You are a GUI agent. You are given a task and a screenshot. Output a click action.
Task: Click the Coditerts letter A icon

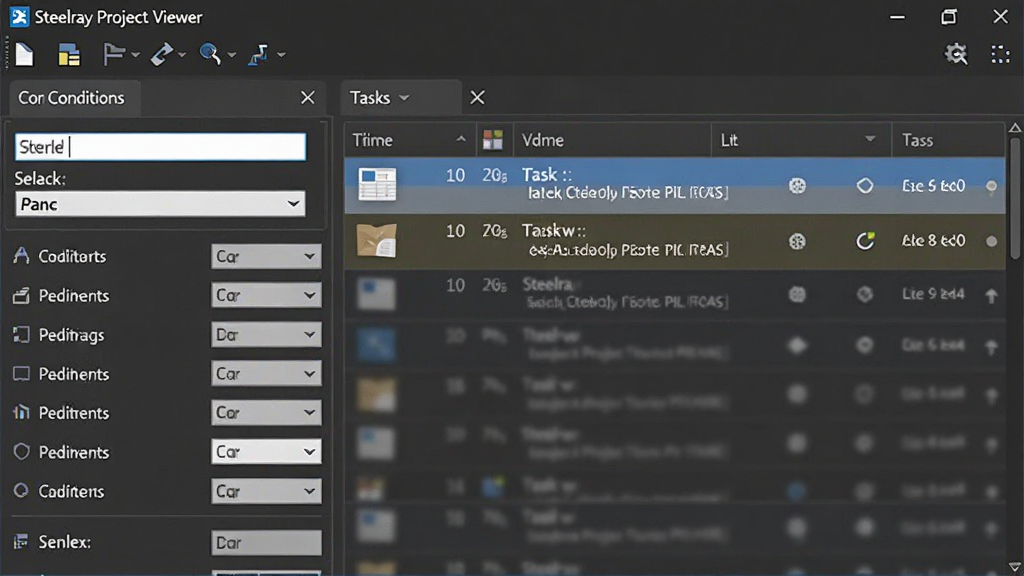click(21, 255)
